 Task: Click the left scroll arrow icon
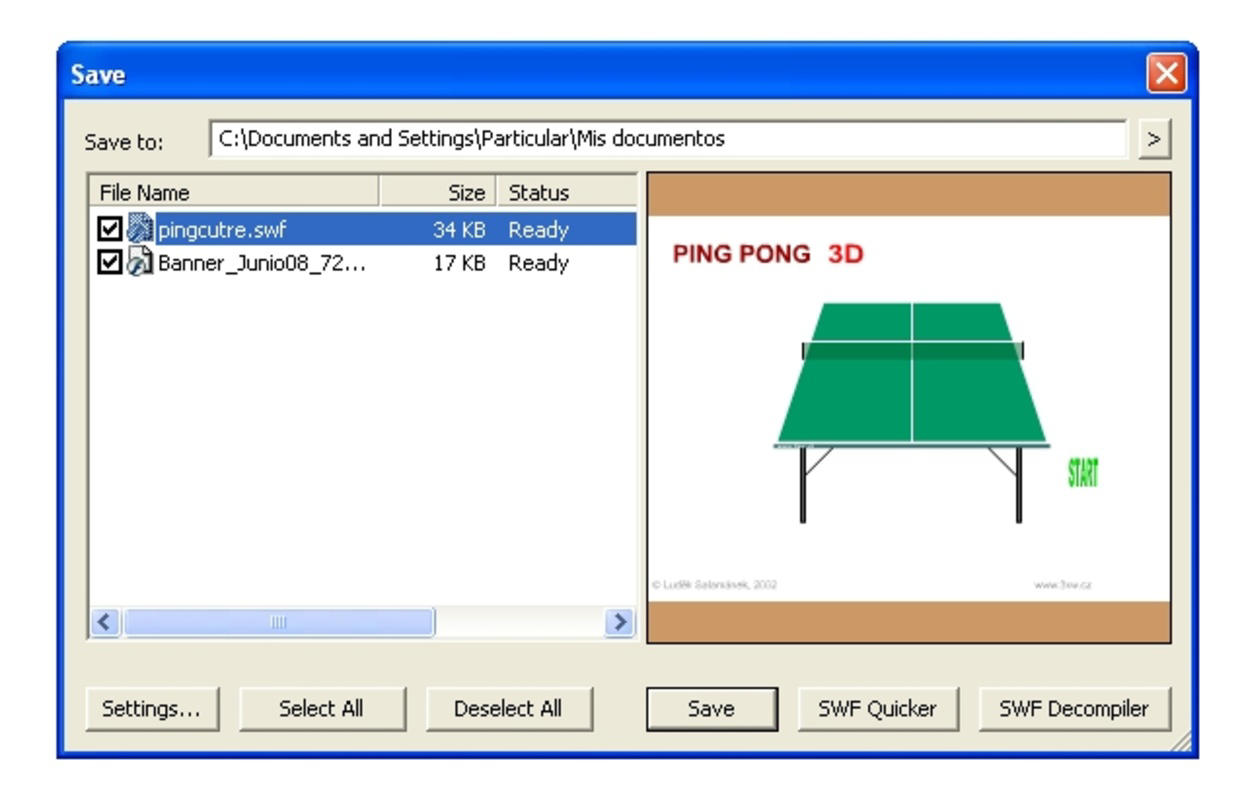103,622
